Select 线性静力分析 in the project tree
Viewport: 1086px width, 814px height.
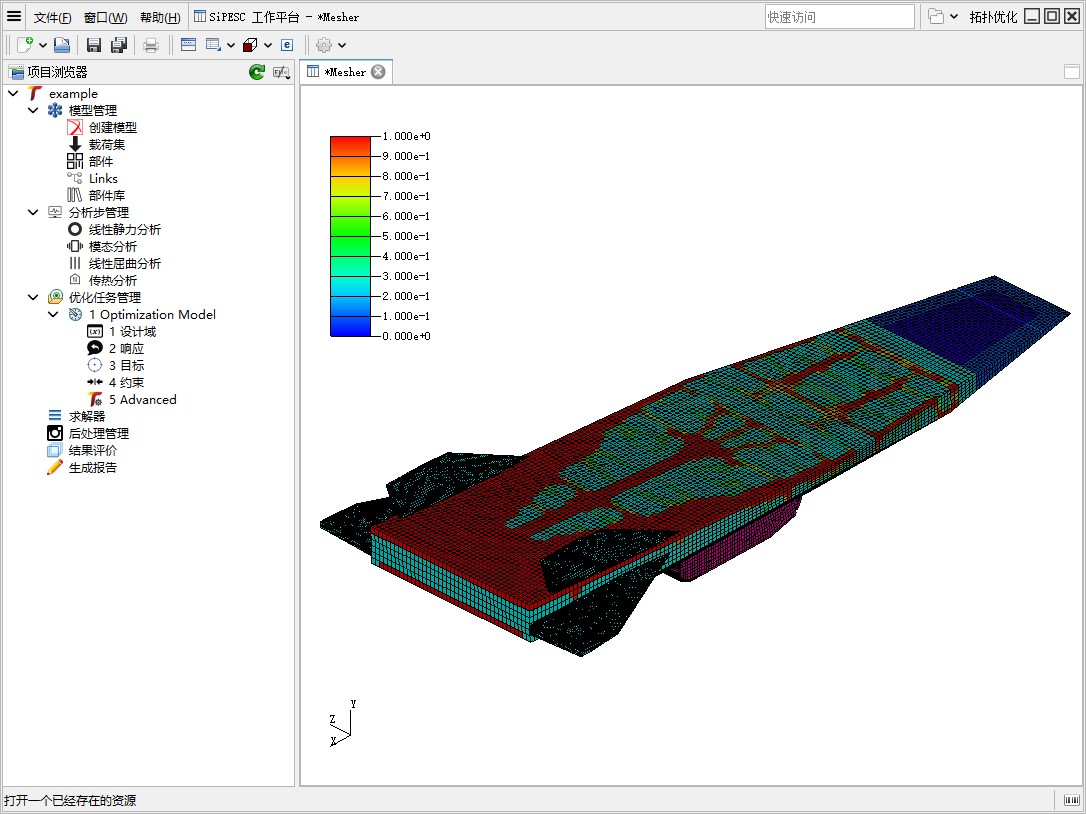coord(124,229)
